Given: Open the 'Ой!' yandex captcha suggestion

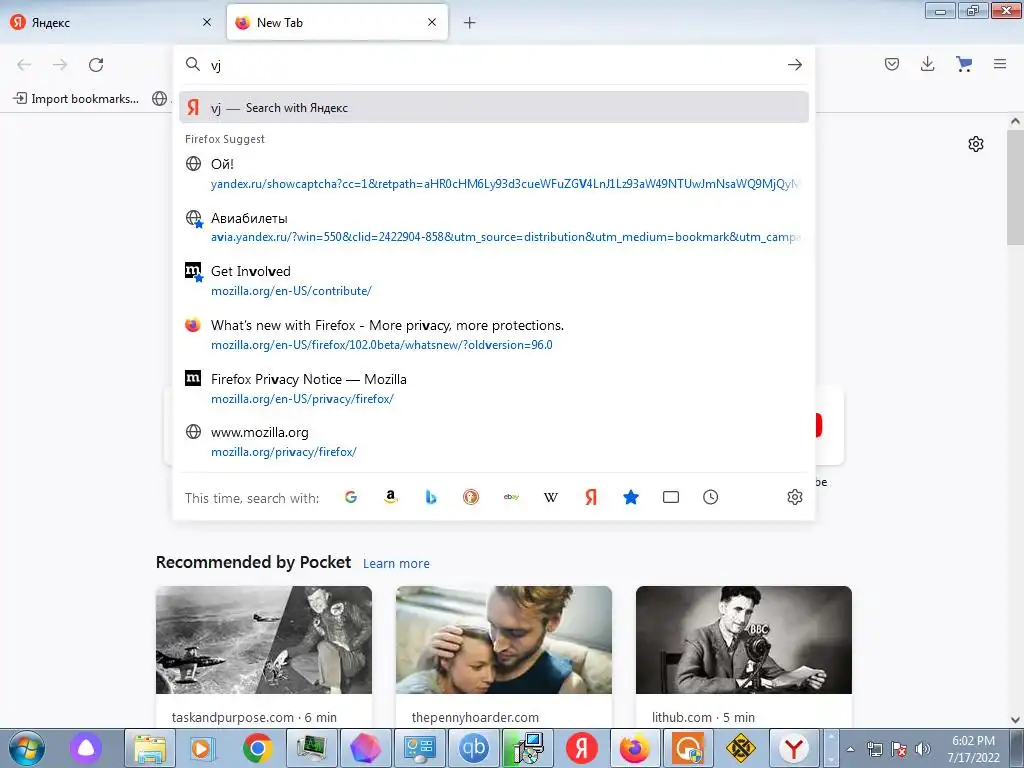Looking at the screenshot, I should 494,174.
